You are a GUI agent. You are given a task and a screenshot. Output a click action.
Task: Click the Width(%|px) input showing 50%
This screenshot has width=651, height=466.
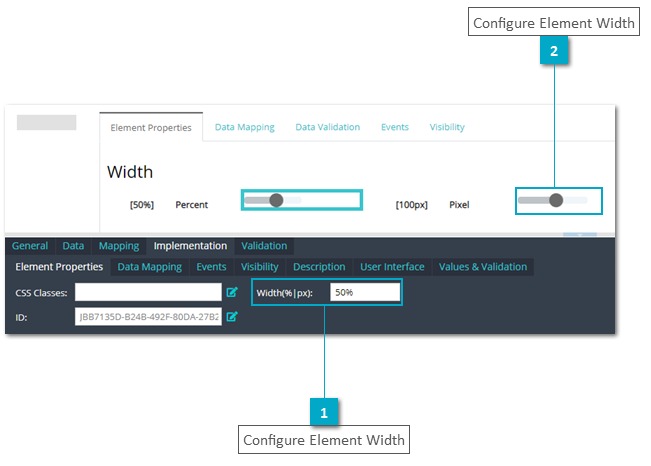coord(365,292)
